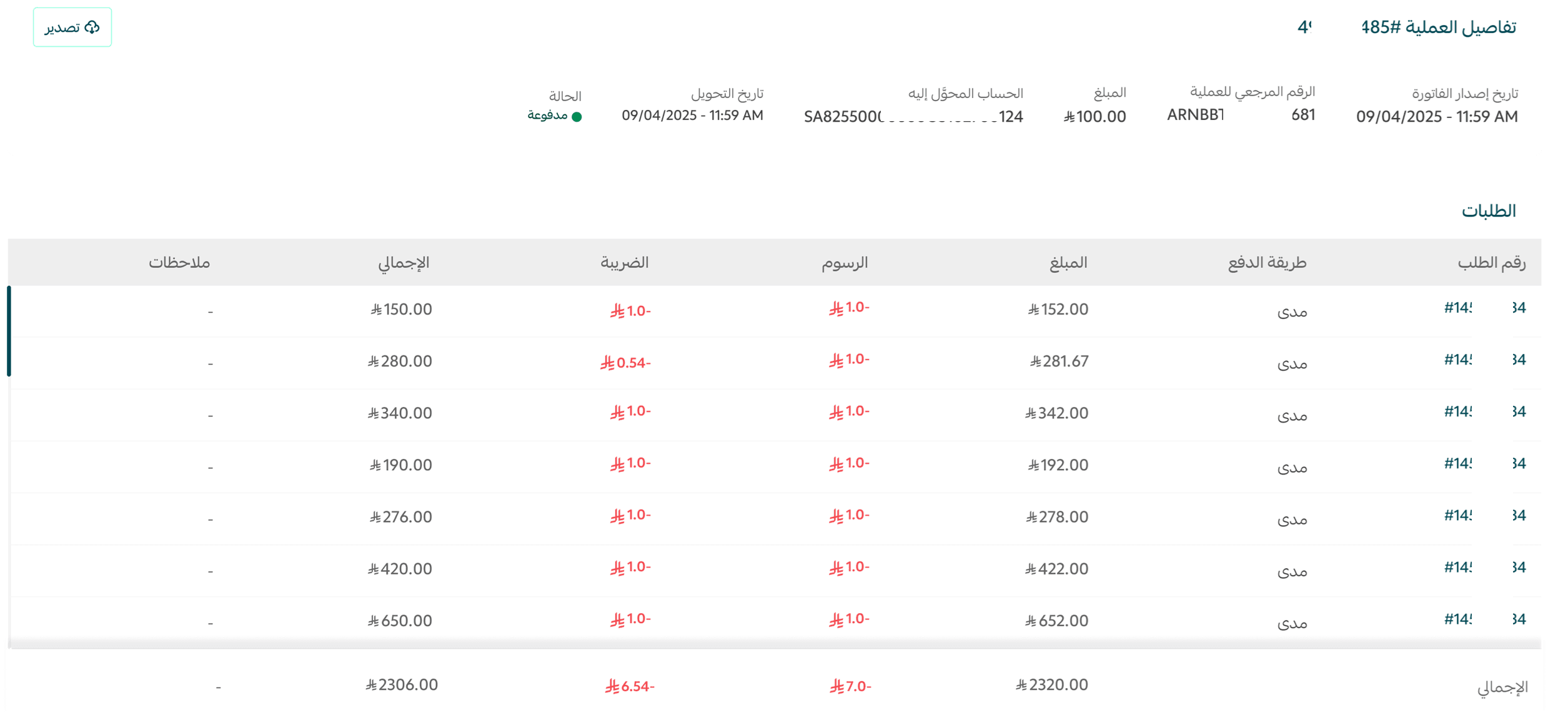Click the طريقة الدفع column header

1267,263
